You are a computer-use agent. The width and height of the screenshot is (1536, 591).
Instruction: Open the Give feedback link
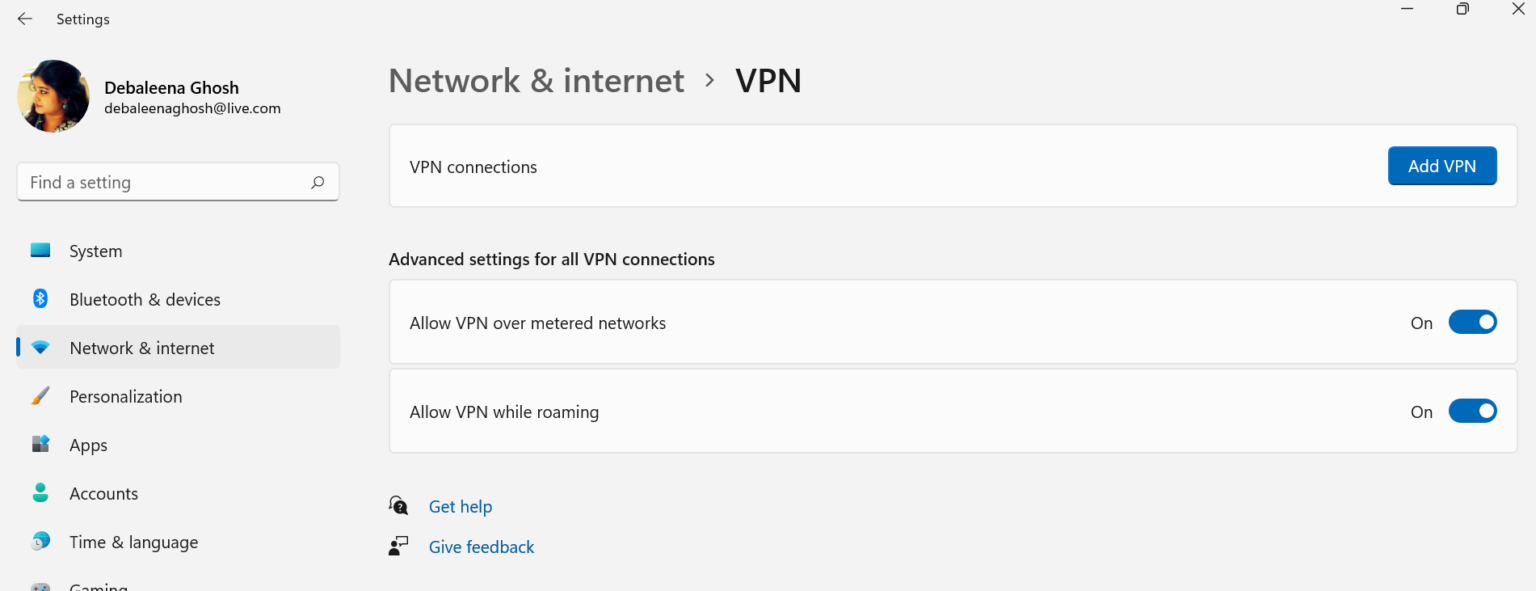click(481, 546)
